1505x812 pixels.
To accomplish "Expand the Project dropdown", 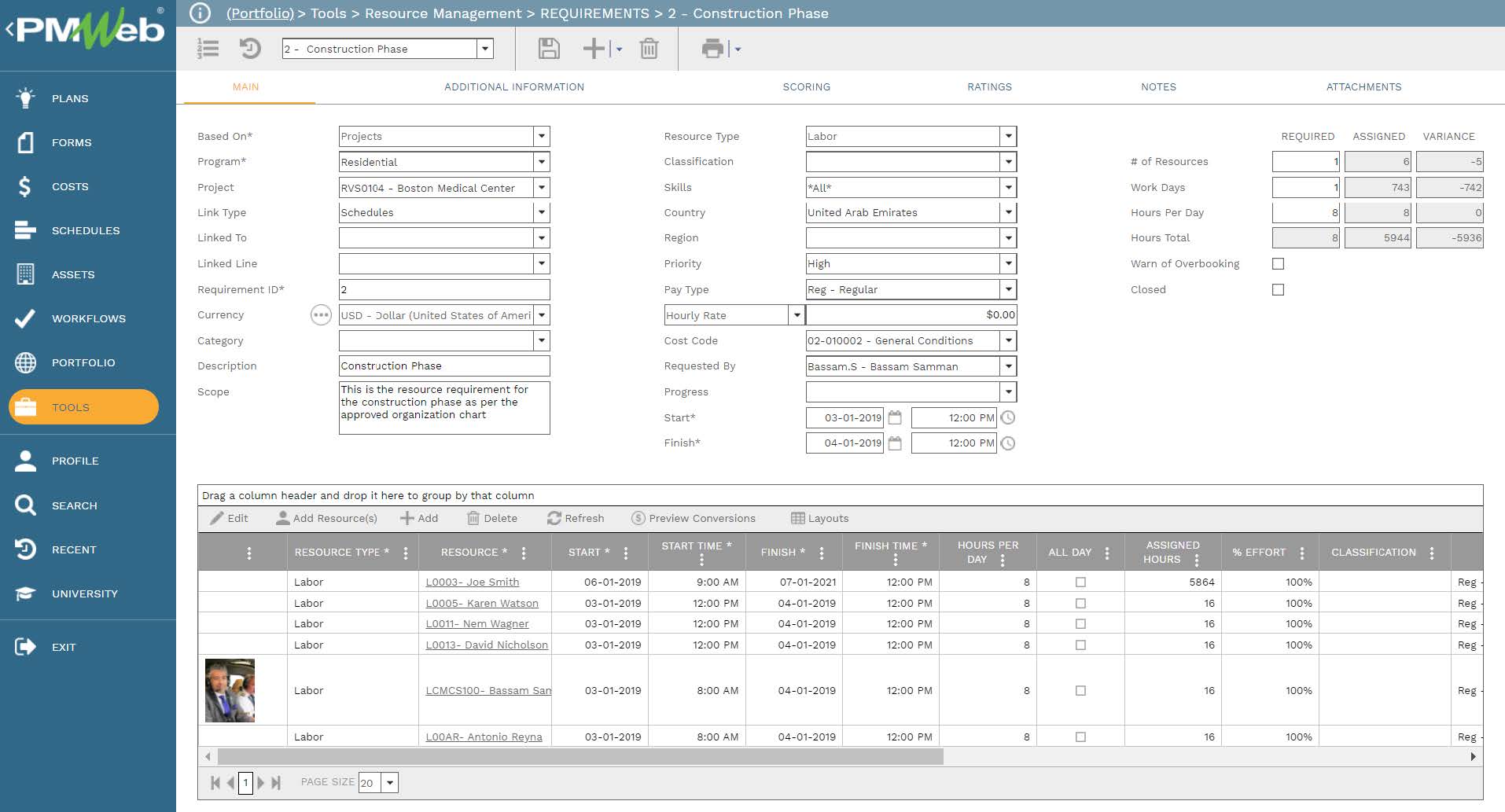I will (x=542, y=188).
